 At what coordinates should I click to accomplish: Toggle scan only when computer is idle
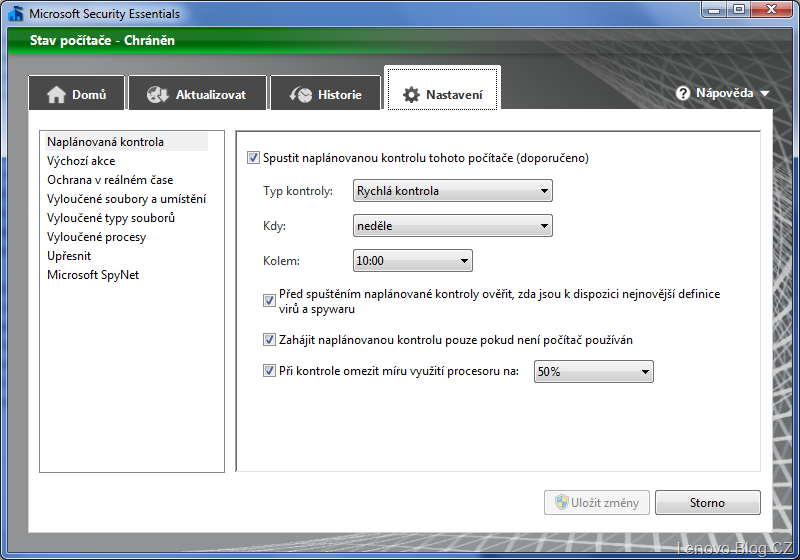pyautogui.click(x=269, y=340)
